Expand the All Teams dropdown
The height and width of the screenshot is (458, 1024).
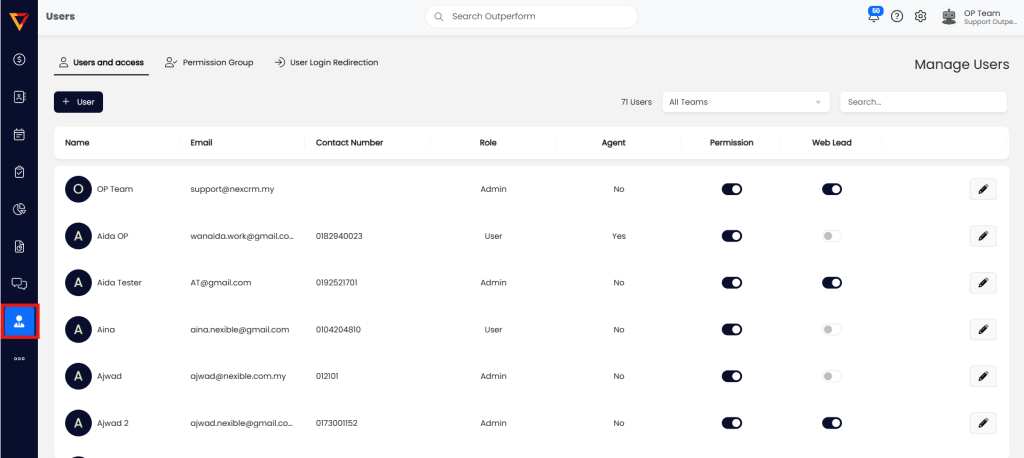[x=746, y=102]
